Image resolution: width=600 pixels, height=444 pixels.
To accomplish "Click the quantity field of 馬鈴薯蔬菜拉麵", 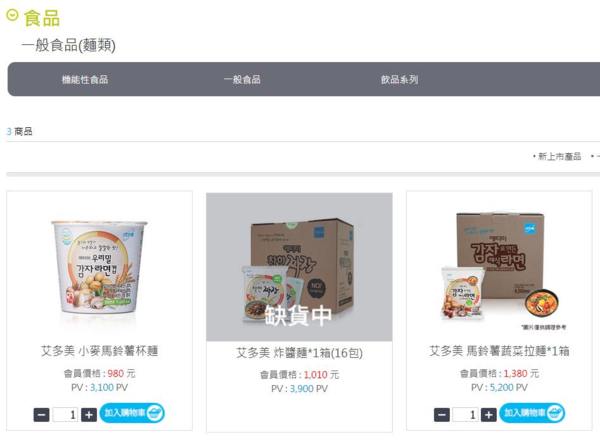I will pos(465,415).
